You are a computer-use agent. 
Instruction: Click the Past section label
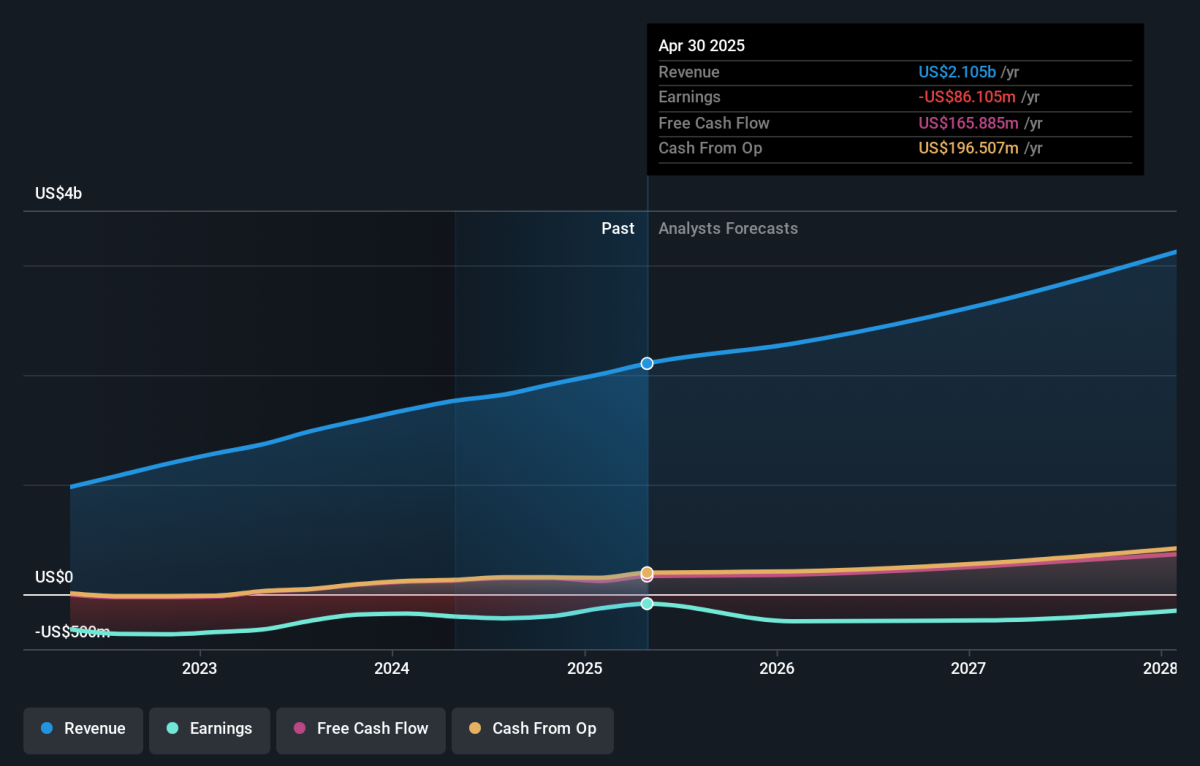(617, 228)
